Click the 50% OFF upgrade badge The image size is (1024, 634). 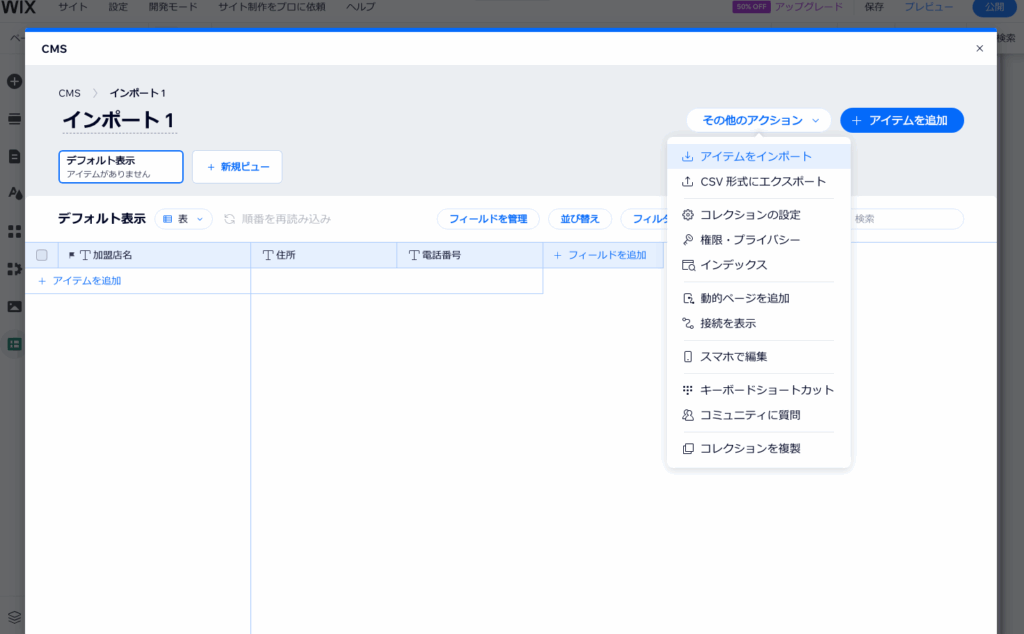coord(751,7)
